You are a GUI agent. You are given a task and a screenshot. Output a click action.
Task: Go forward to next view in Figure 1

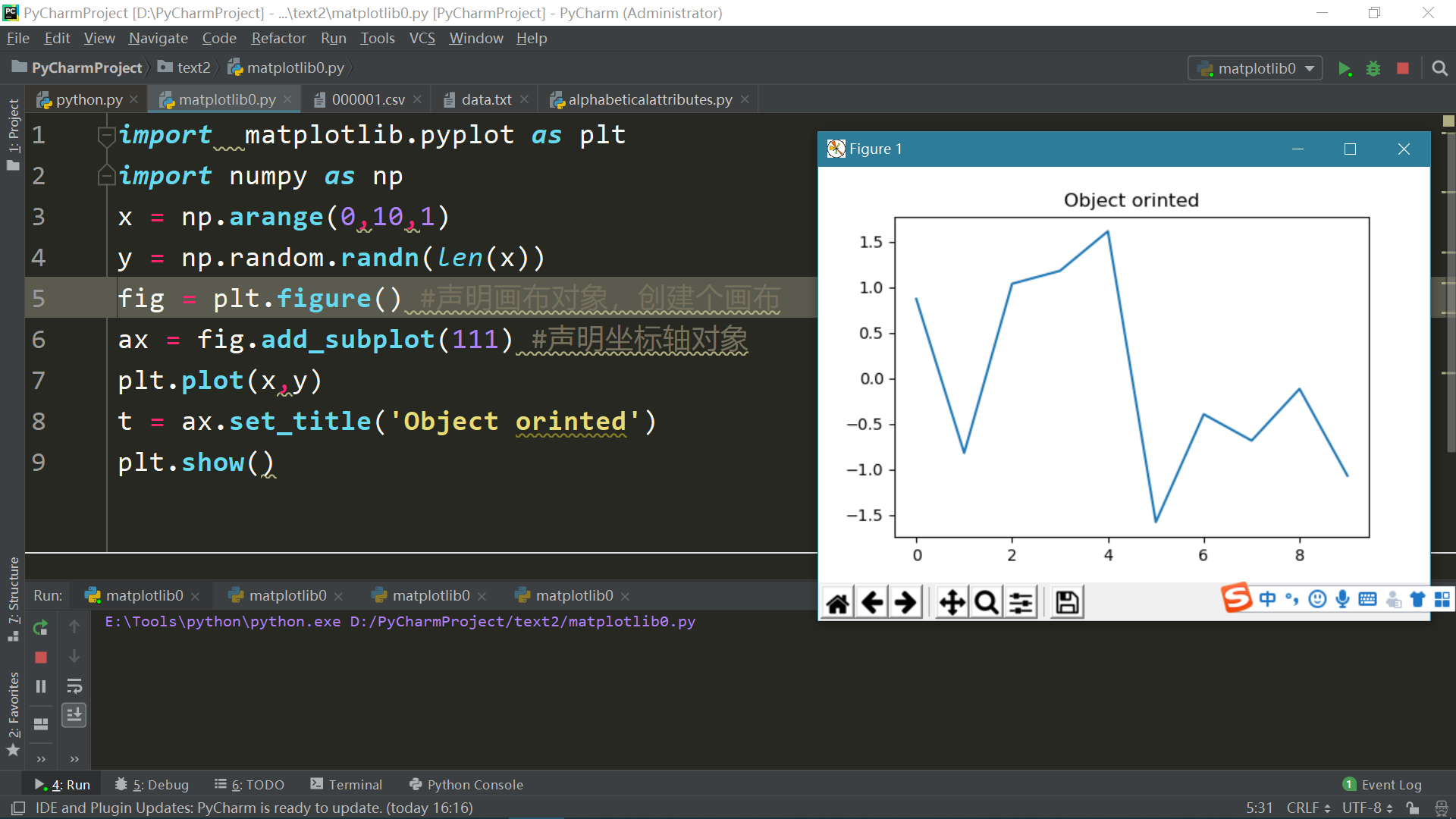tap(905, 603)
